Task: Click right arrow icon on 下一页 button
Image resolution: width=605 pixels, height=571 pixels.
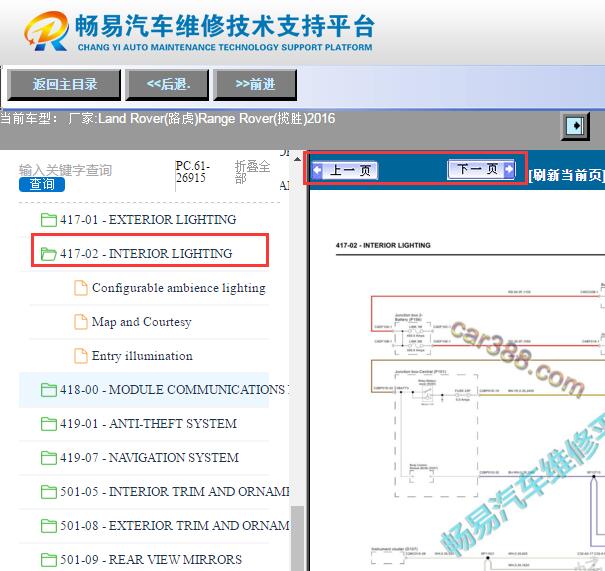Action: (x=509, y=169)
